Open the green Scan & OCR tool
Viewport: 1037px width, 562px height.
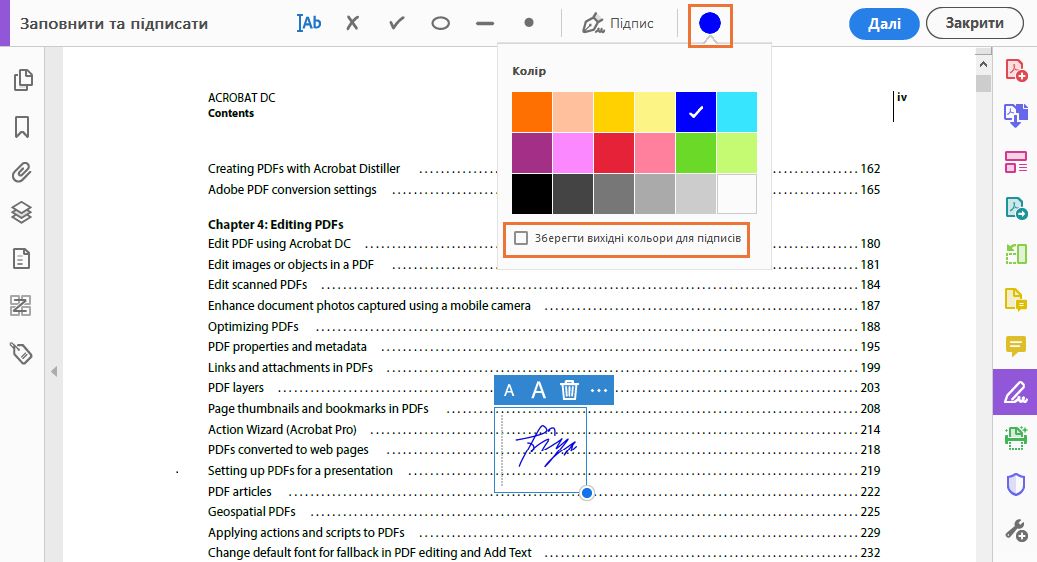coord(1016,438)
